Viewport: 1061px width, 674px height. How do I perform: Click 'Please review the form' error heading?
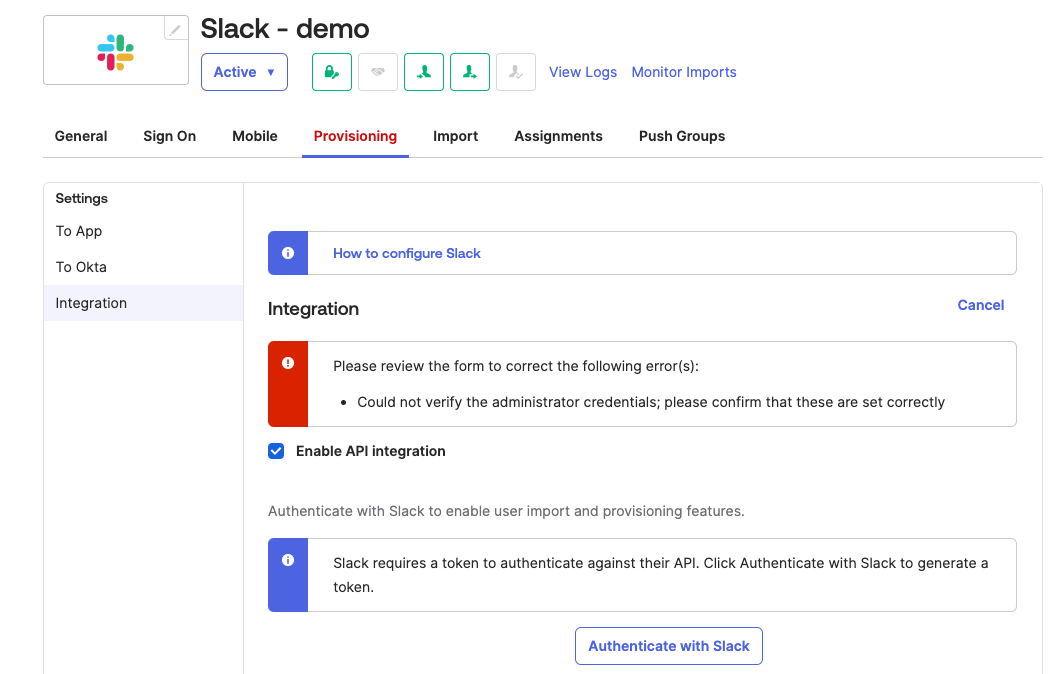pos(516,366)
